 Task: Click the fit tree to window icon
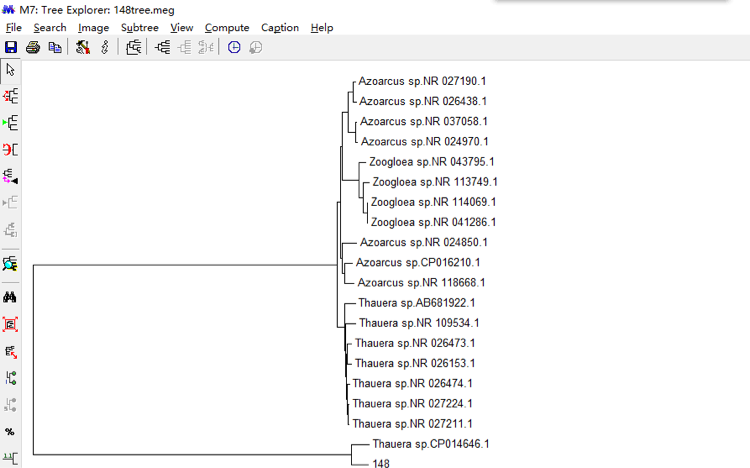click(10, 324)
